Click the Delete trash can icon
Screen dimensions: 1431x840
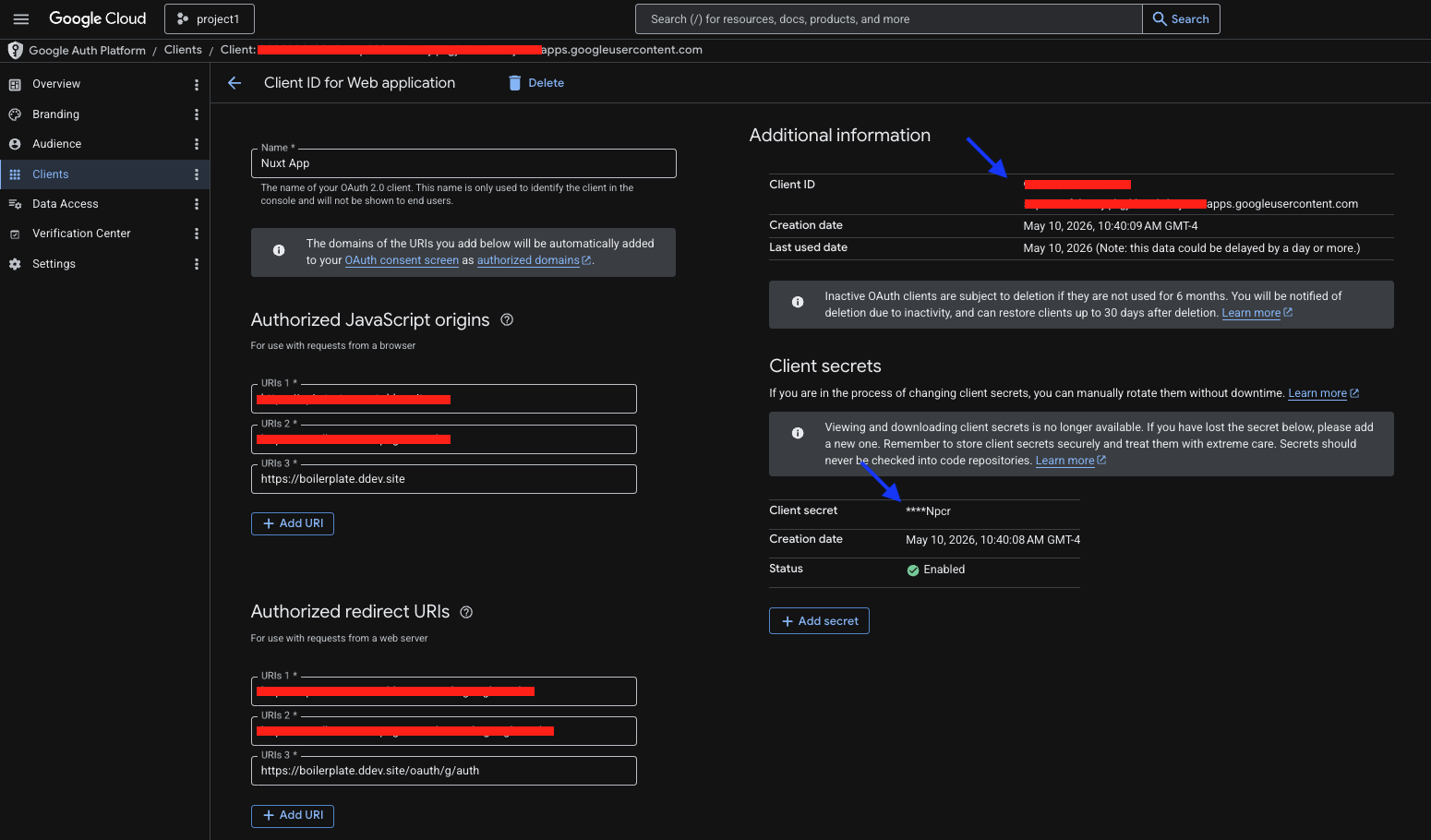514,83
